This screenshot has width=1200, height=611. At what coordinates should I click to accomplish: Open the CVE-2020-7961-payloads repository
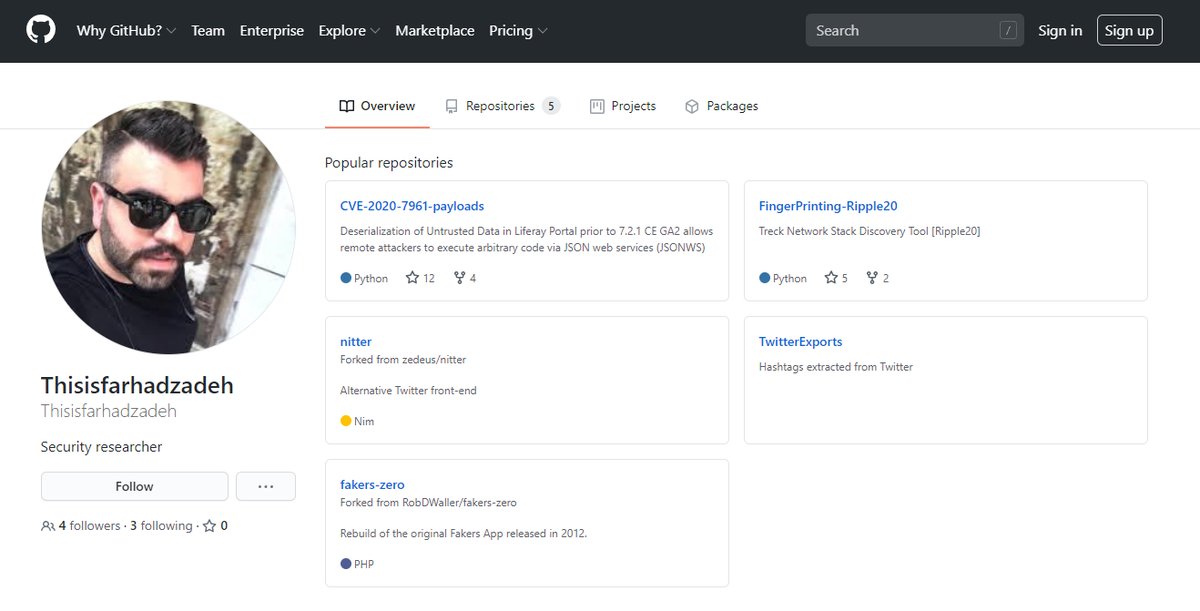412,206
